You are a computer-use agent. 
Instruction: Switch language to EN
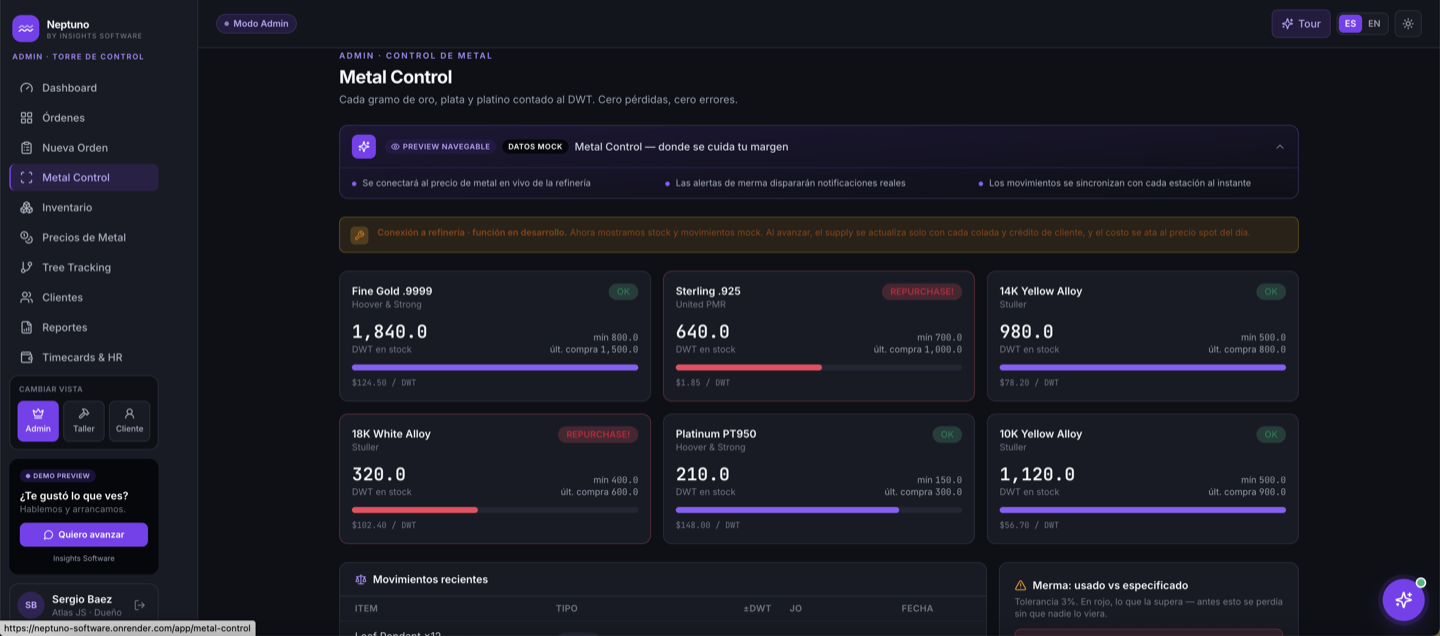[1374, 24]
